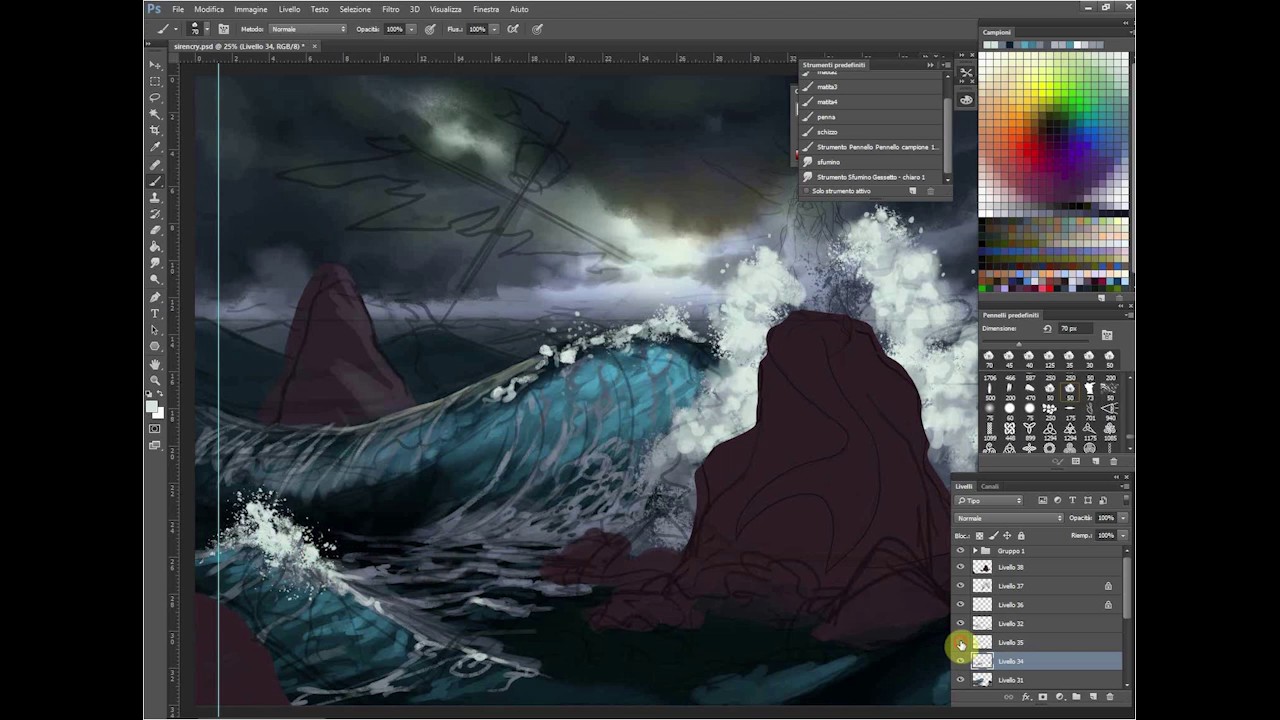Viewport: 1280px width, 720px height.
Task: Toggle 'Solo strumento attivo' checkbox
Action: 806,191
